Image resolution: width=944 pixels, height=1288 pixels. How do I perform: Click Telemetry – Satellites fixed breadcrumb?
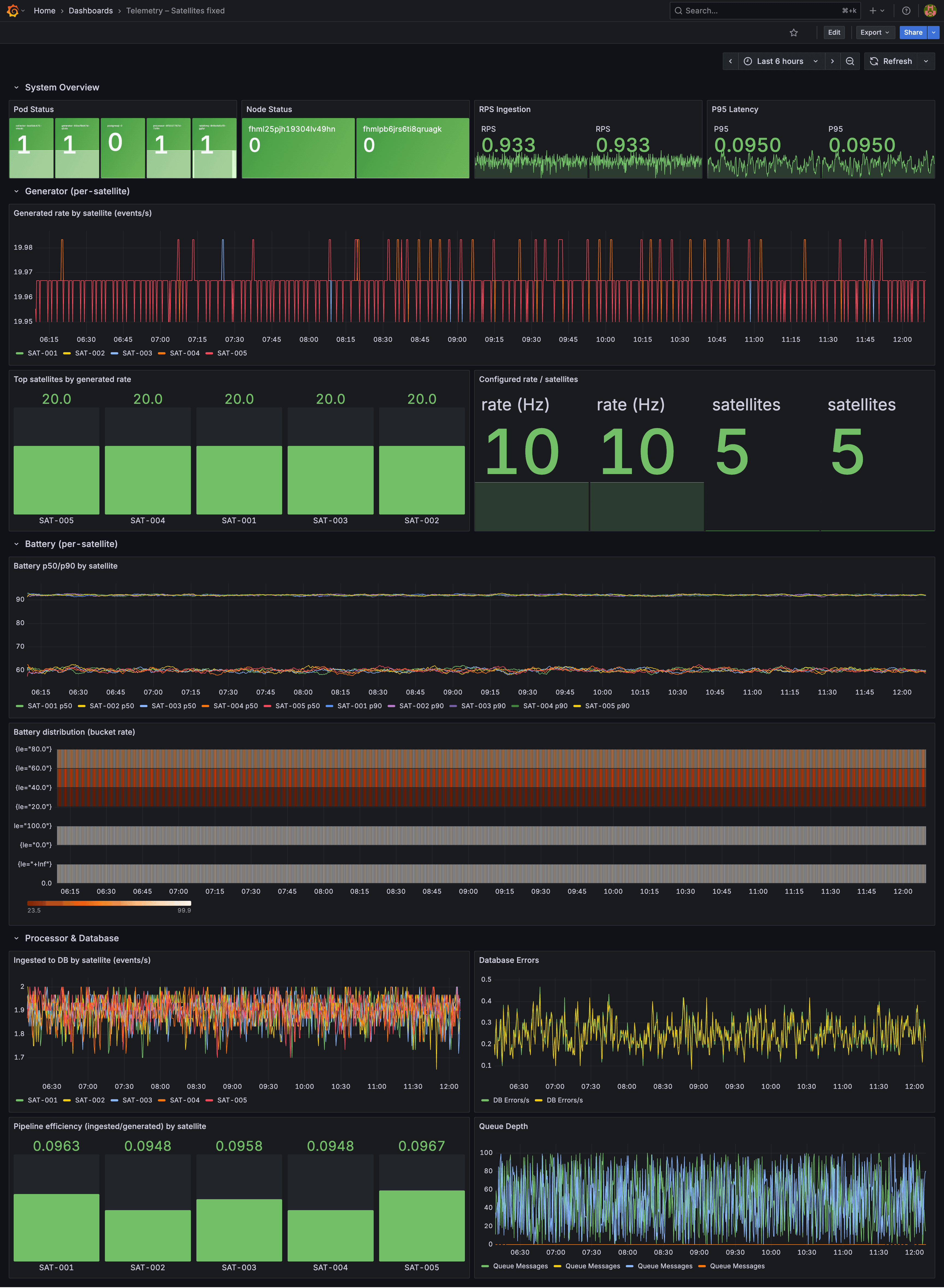175,10
